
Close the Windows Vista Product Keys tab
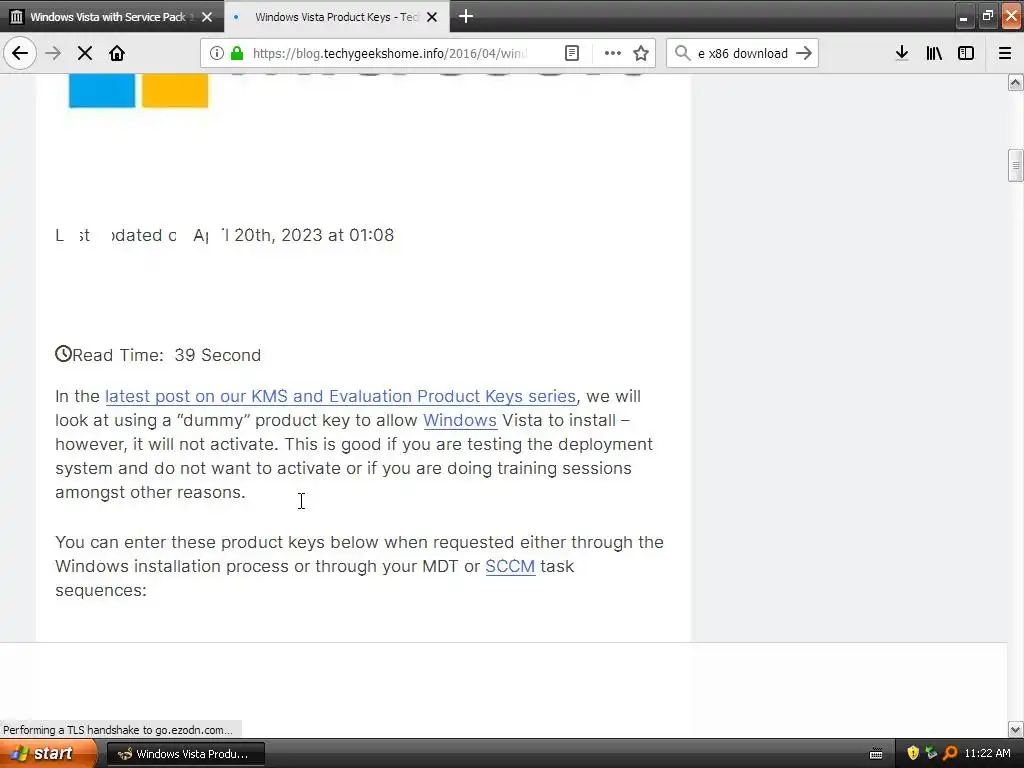point(432,17)
